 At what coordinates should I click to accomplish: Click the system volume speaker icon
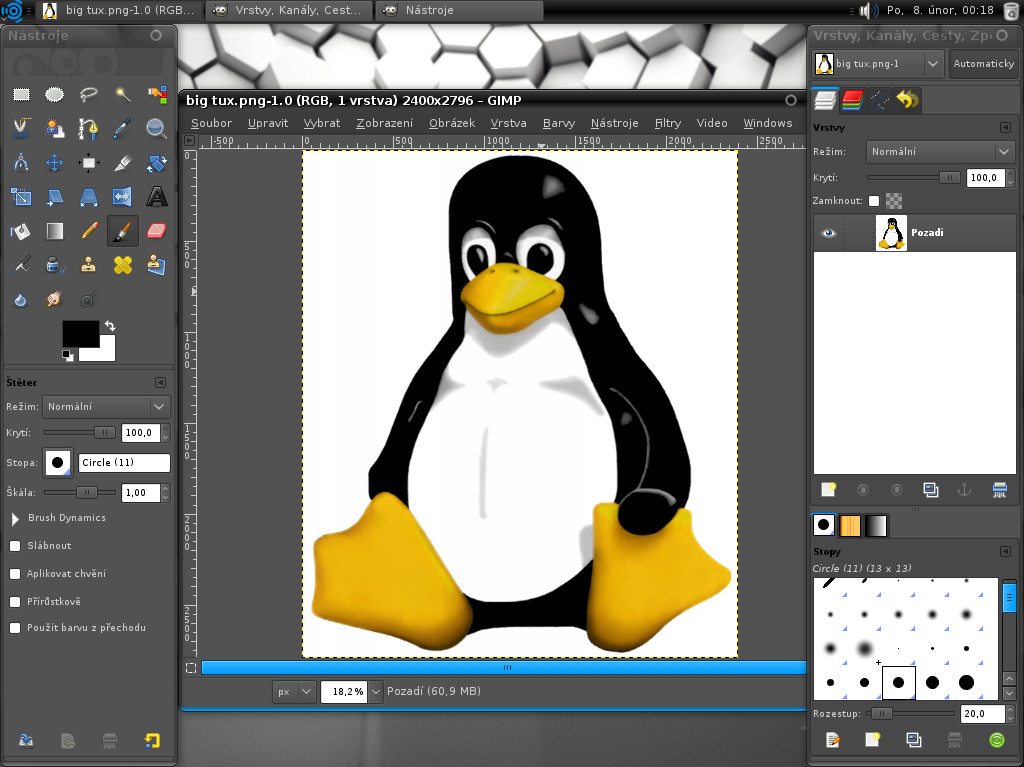[867, 10]
